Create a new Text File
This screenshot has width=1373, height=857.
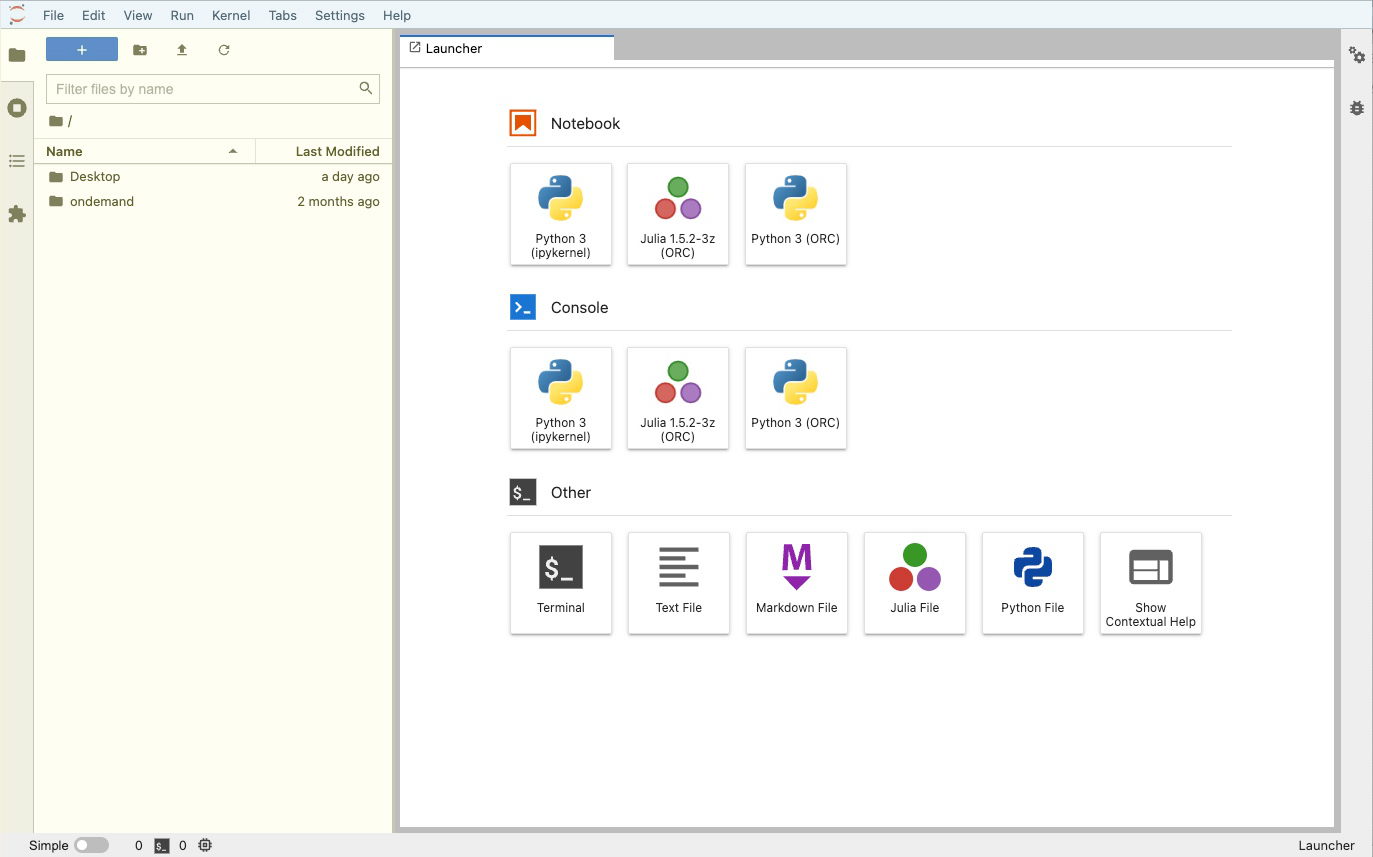pyautogui.click(x=679, y=583)
